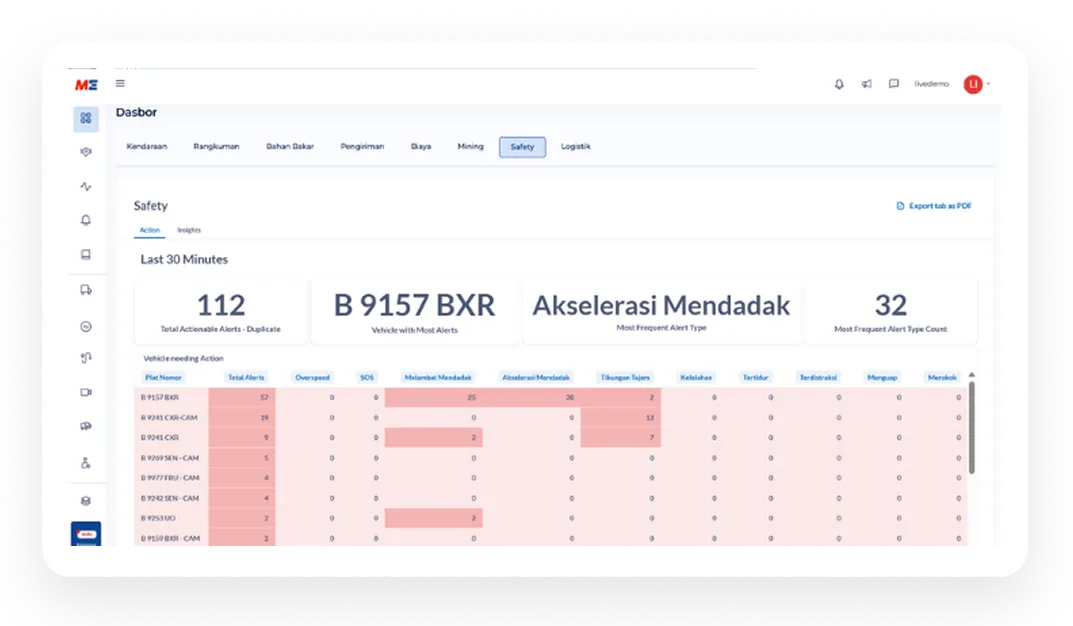This screenshot has width=1073, height=626.
Task: Select the Action sub-tab
Action: pos(149,230)
